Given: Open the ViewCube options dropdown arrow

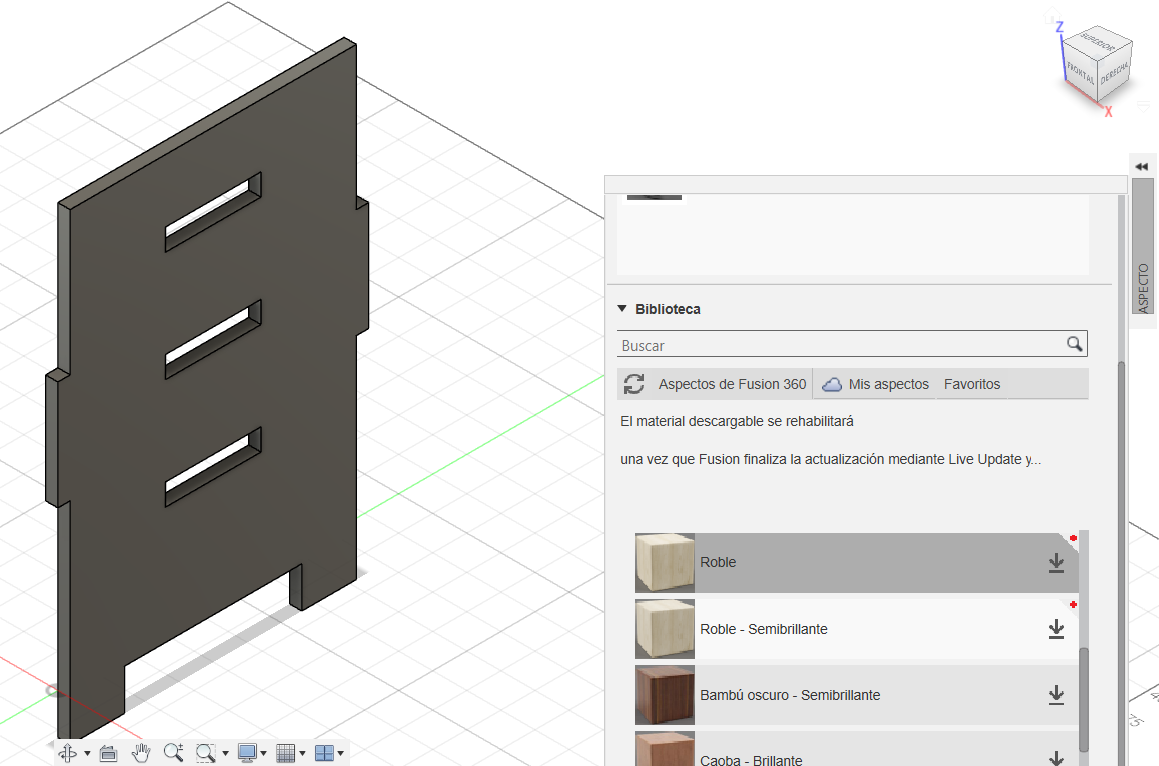Looking at the screenshot, I should 1145,106.
